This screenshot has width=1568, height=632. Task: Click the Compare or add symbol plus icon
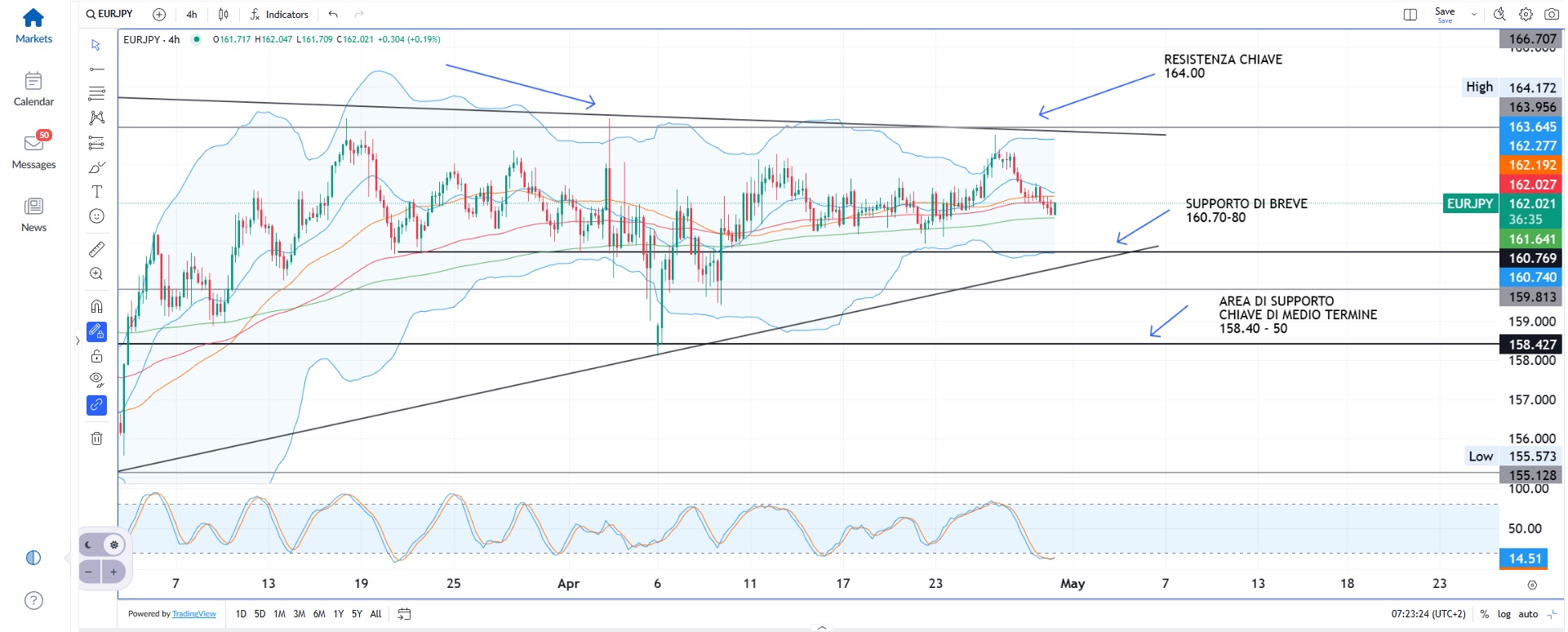pos(159,14)
